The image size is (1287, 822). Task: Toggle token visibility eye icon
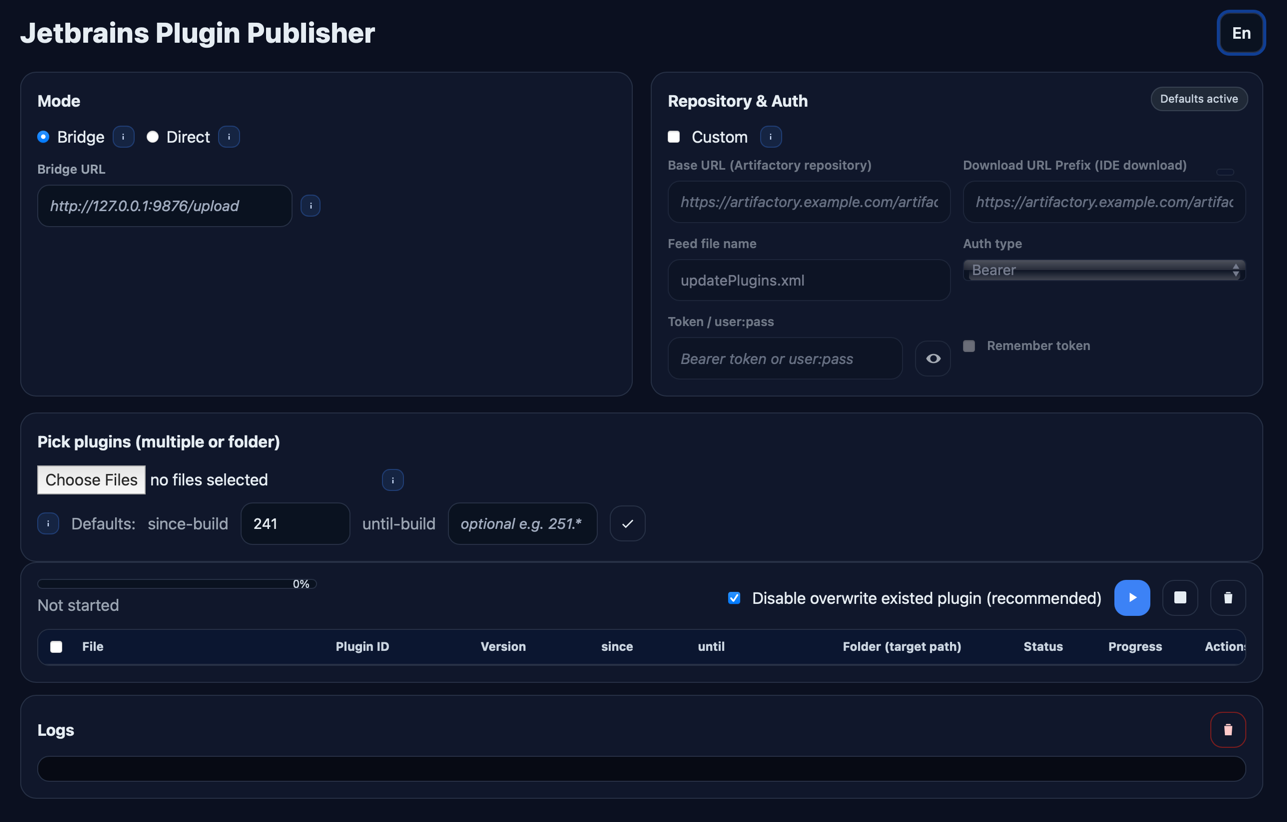coord(933,358)
